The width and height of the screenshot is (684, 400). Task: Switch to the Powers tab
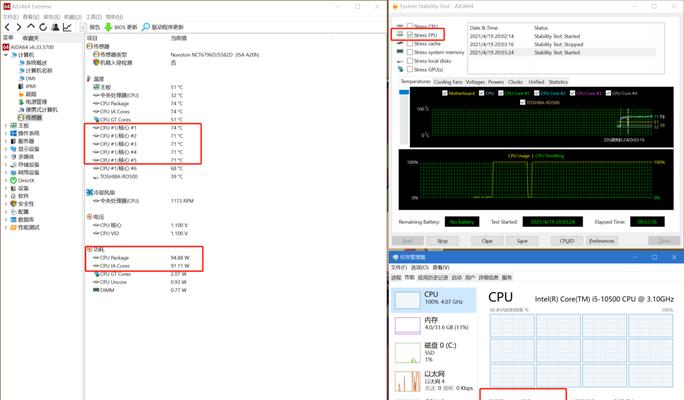496,82
